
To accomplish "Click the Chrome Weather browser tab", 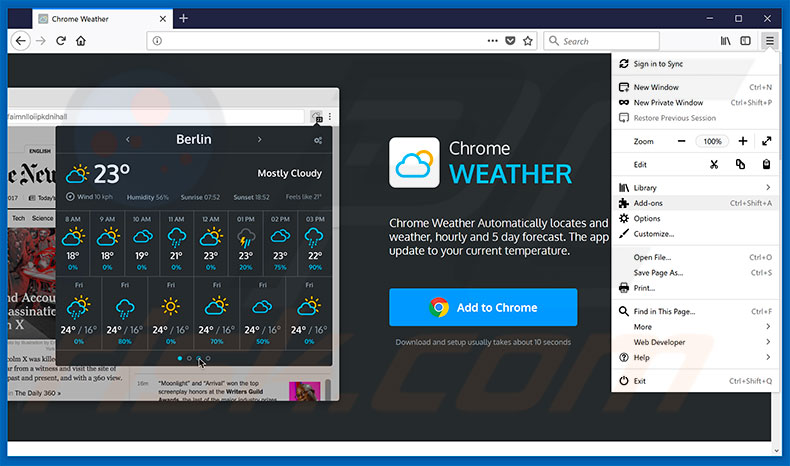I will pos(103,19).
